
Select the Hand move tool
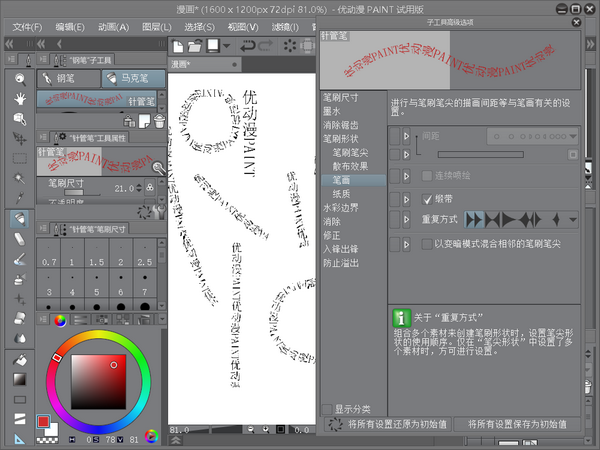click(20, 99)
